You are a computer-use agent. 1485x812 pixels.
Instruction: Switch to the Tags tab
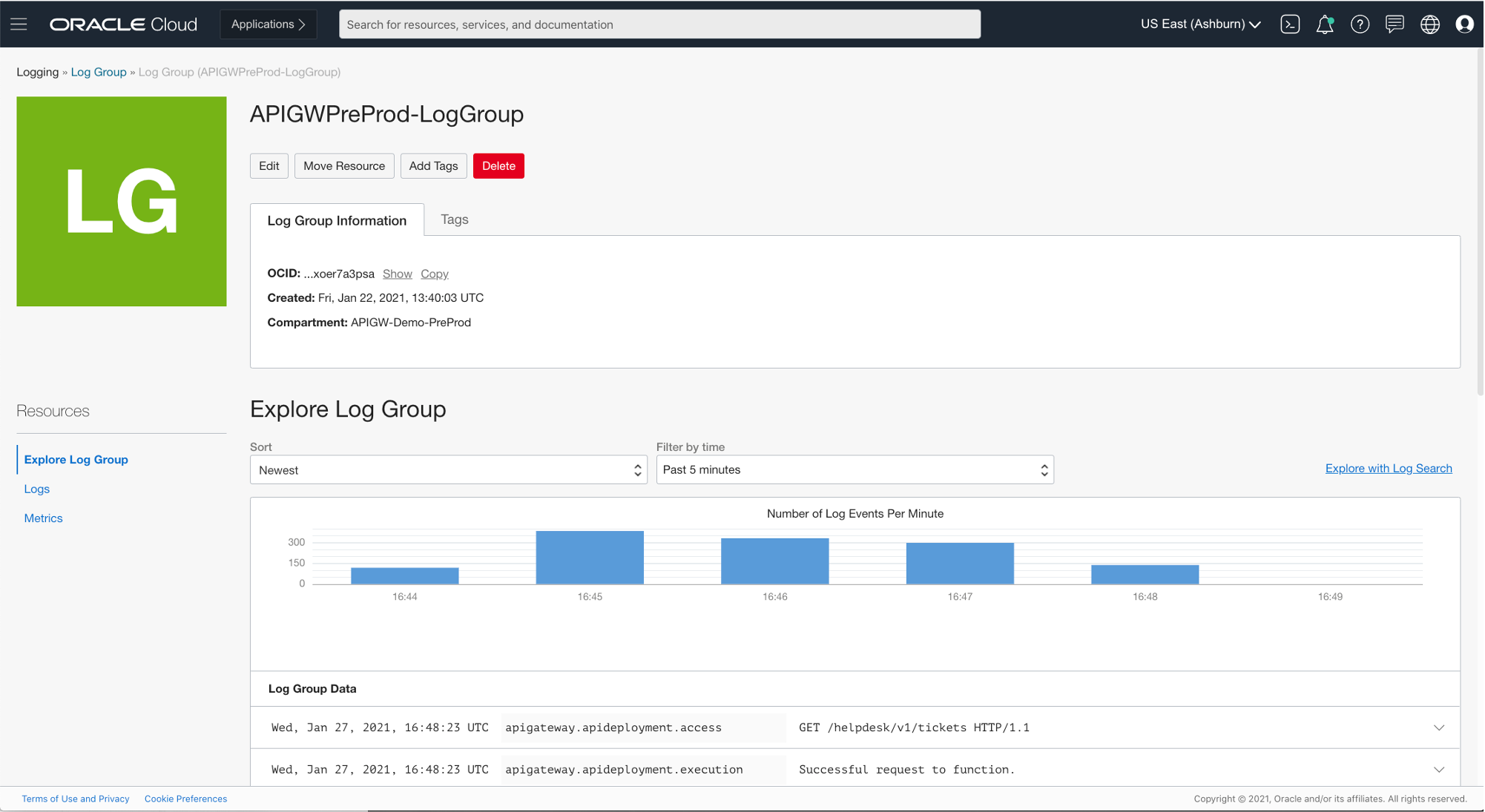[x=454, y=219]
